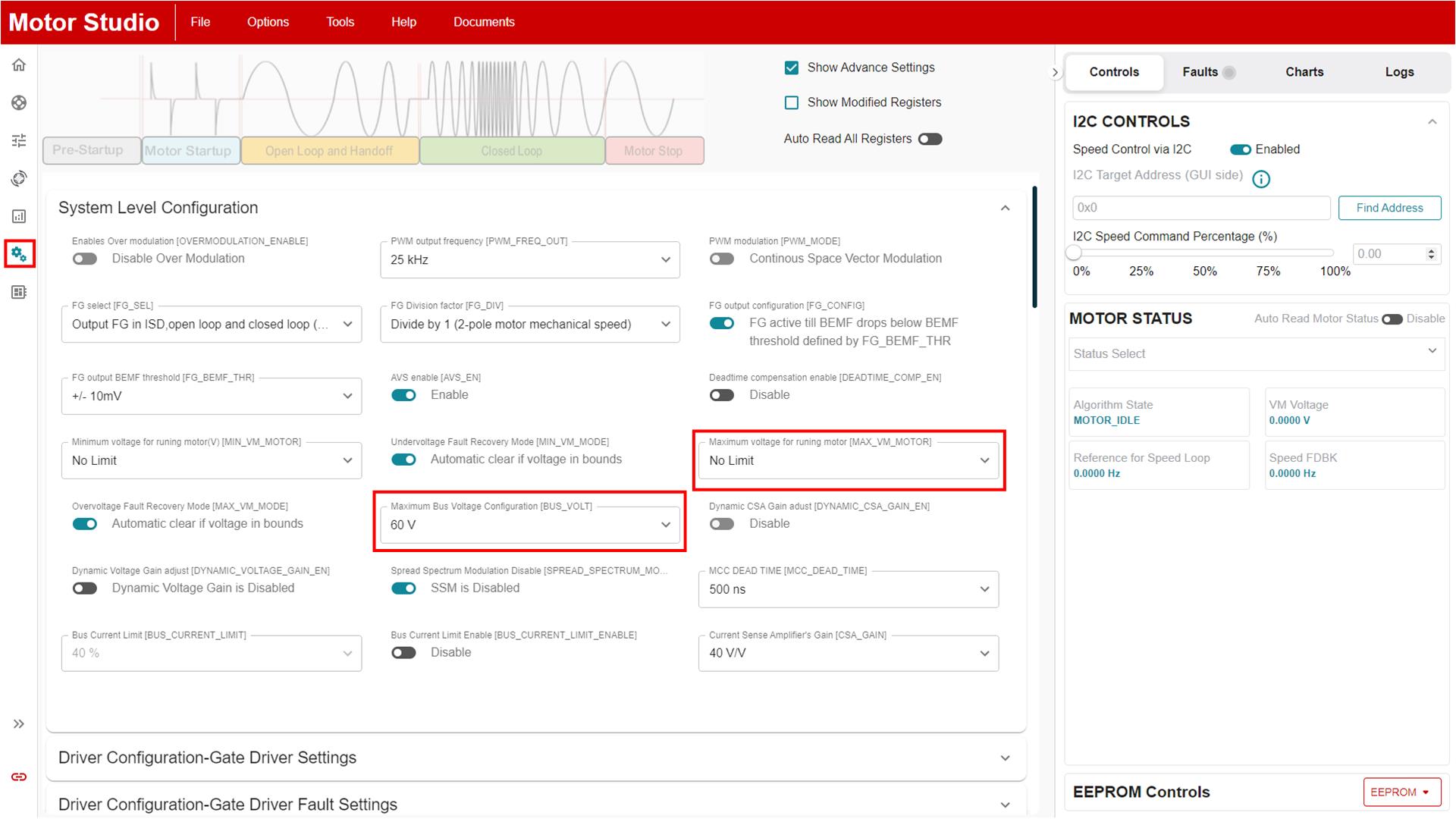Open the bar chart sidebar icon
The height and width of the screenshot is (819, 1456).
coord(19,216)
